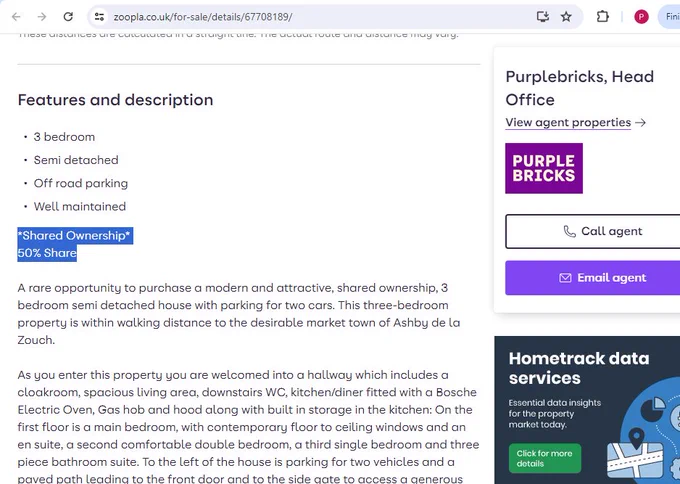The image size is (680, 484).
Task: Reload the Zoopla page
Action: [68, 17]
